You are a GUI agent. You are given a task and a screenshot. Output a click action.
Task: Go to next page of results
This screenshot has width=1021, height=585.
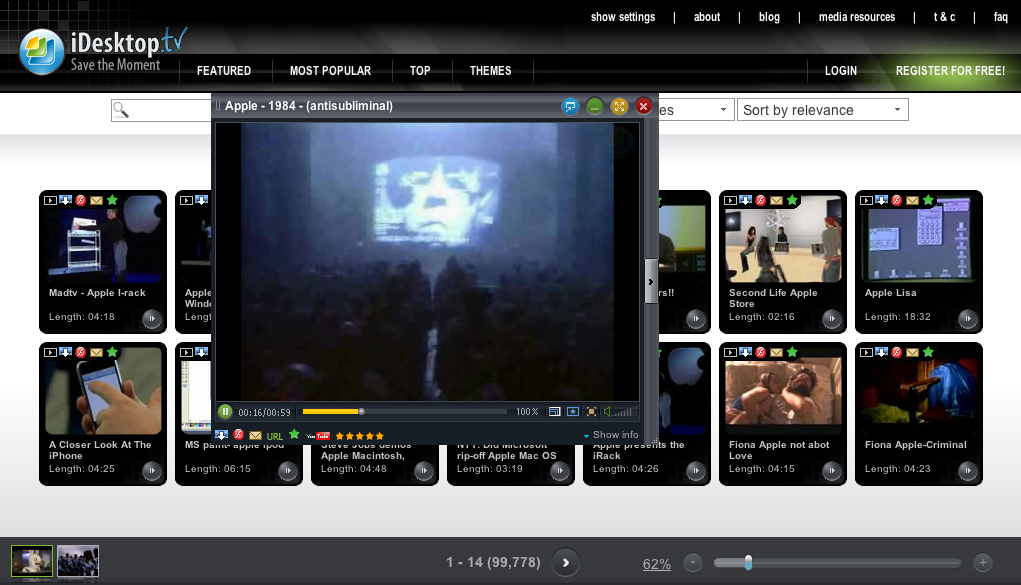[565, 562]
